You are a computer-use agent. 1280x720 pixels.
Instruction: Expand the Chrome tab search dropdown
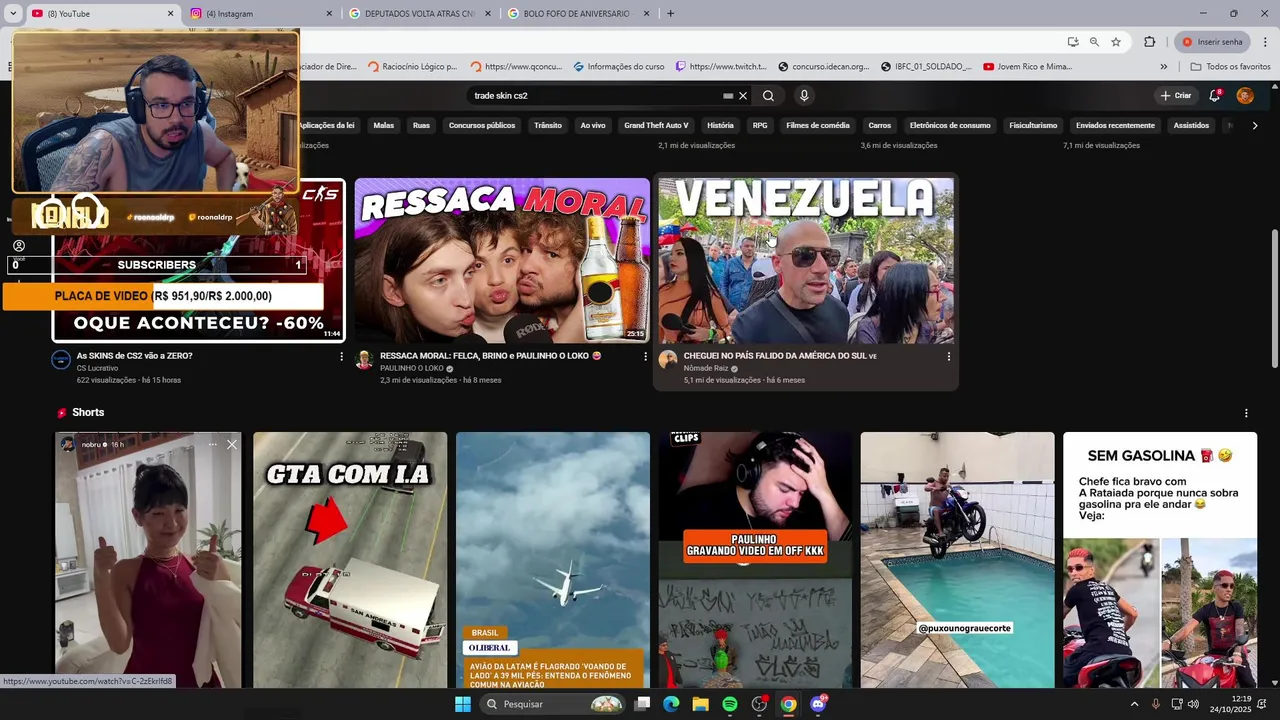pyautogui.click(x=13, y=14)
